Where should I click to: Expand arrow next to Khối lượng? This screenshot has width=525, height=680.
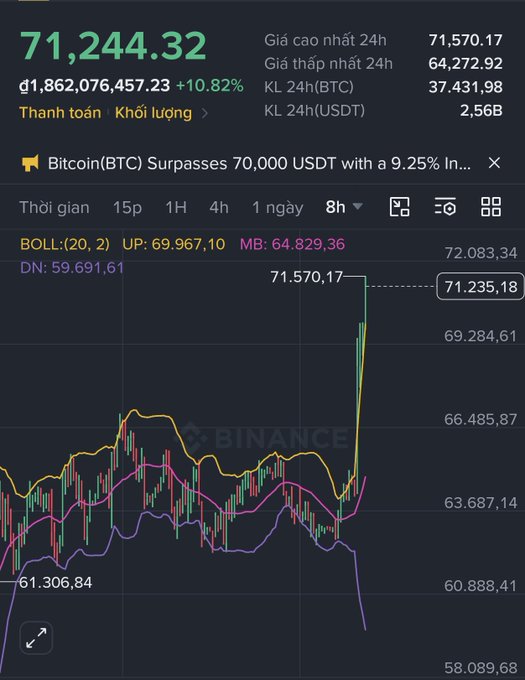pyautogui.click(x=205, y=113)
